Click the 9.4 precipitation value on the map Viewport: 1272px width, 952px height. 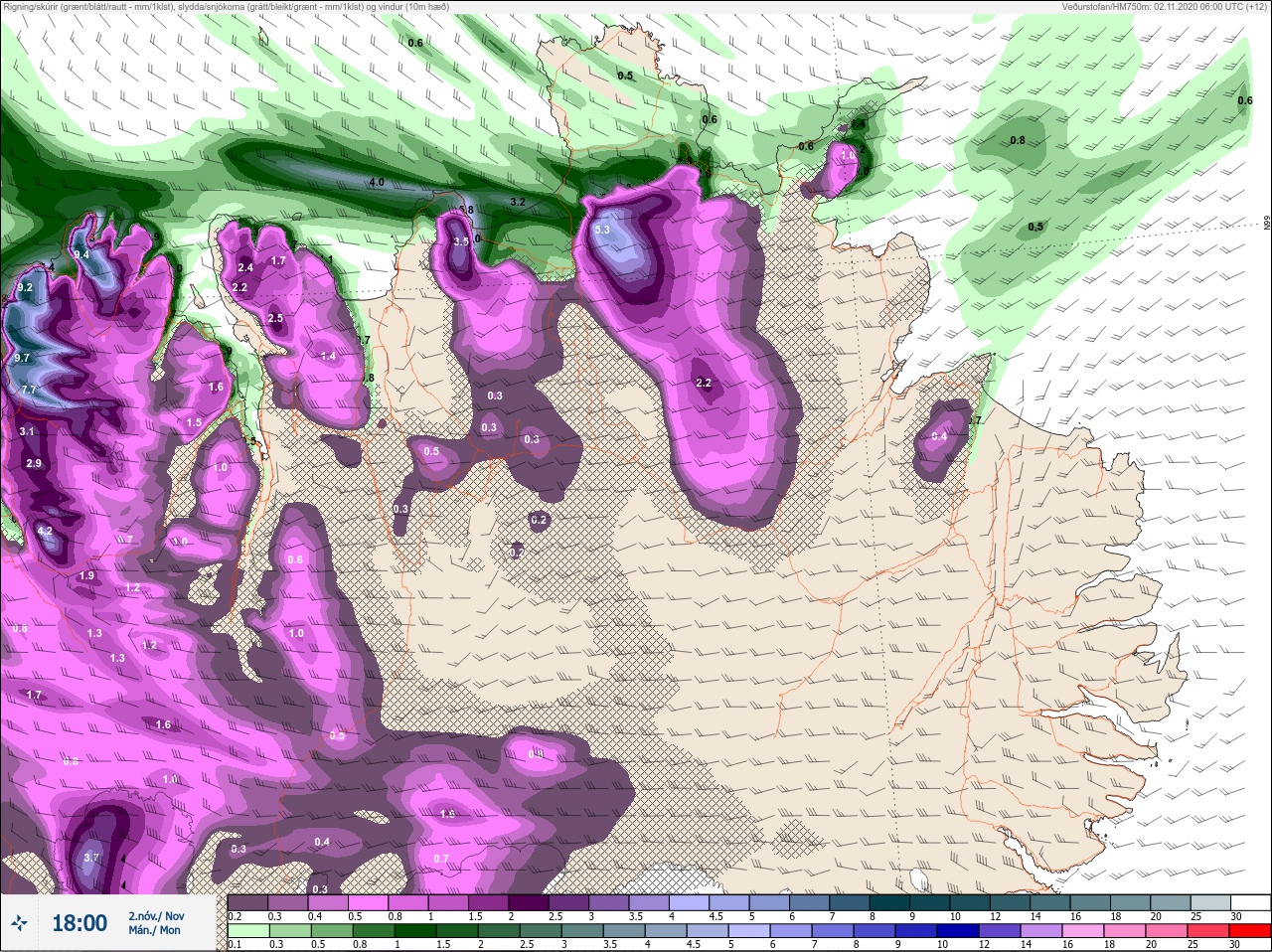pyautogui.click(x=81, y=255)
